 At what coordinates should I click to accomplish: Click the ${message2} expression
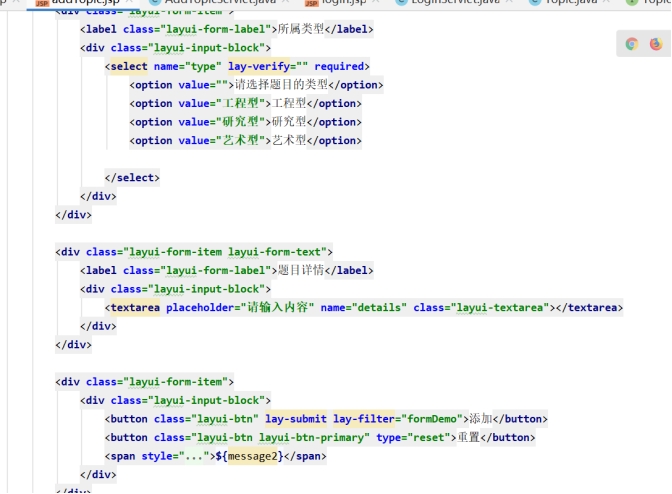249,456
